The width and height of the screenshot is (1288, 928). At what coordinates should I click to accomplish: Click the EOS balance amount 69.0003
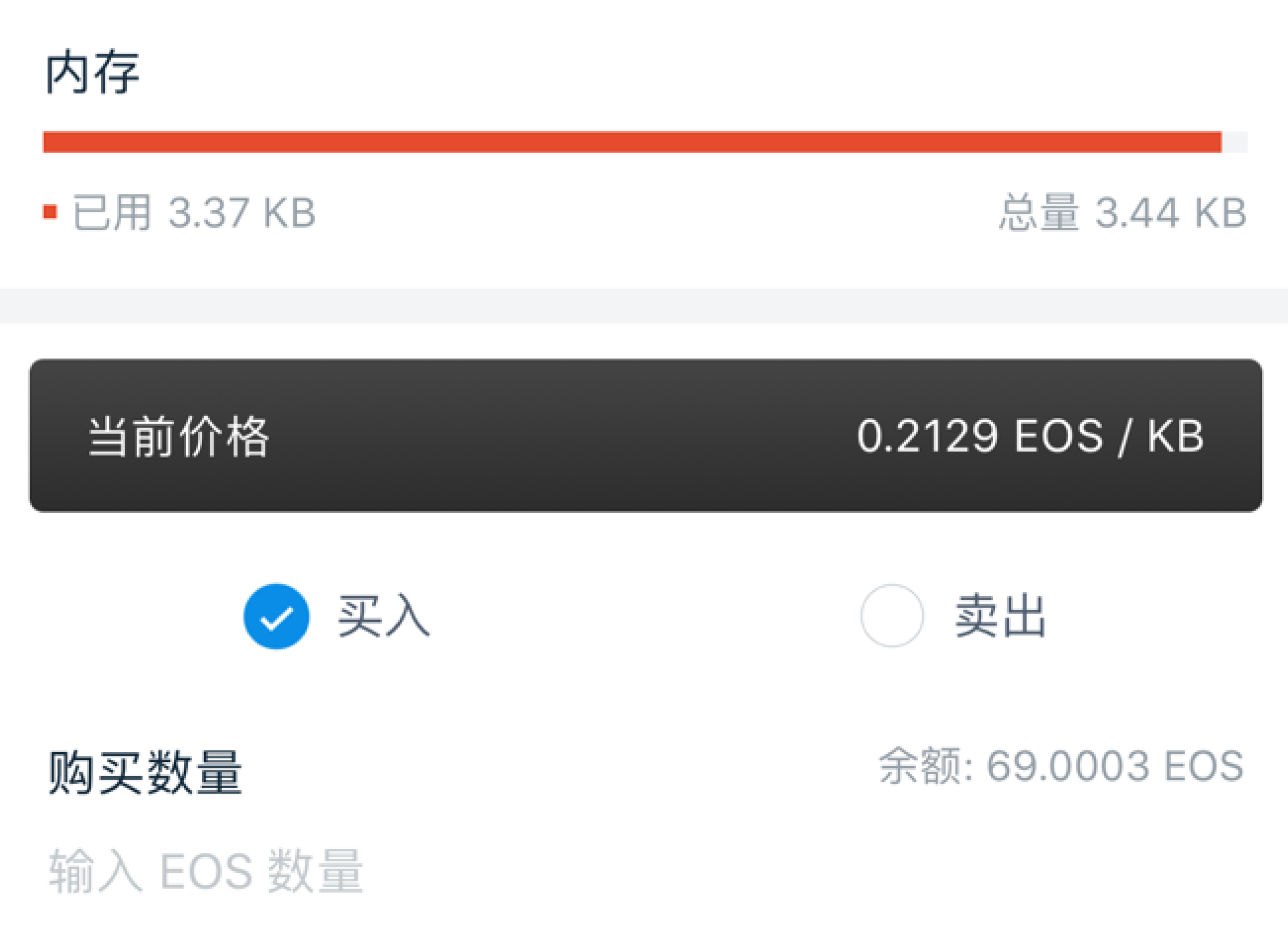(1102, 764)
